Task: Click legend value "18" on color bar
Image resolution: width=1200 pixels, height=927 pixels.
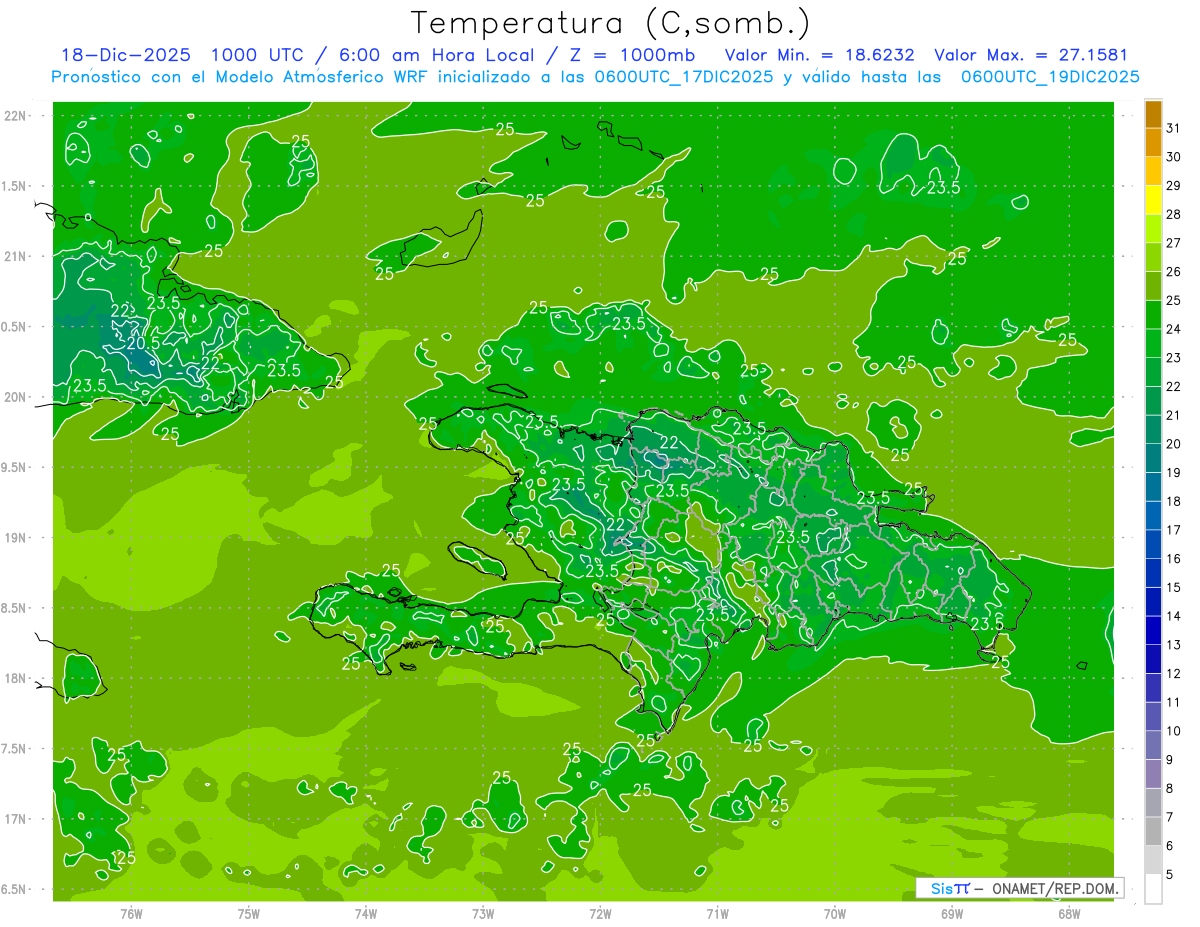Action: coord(1174,501)
